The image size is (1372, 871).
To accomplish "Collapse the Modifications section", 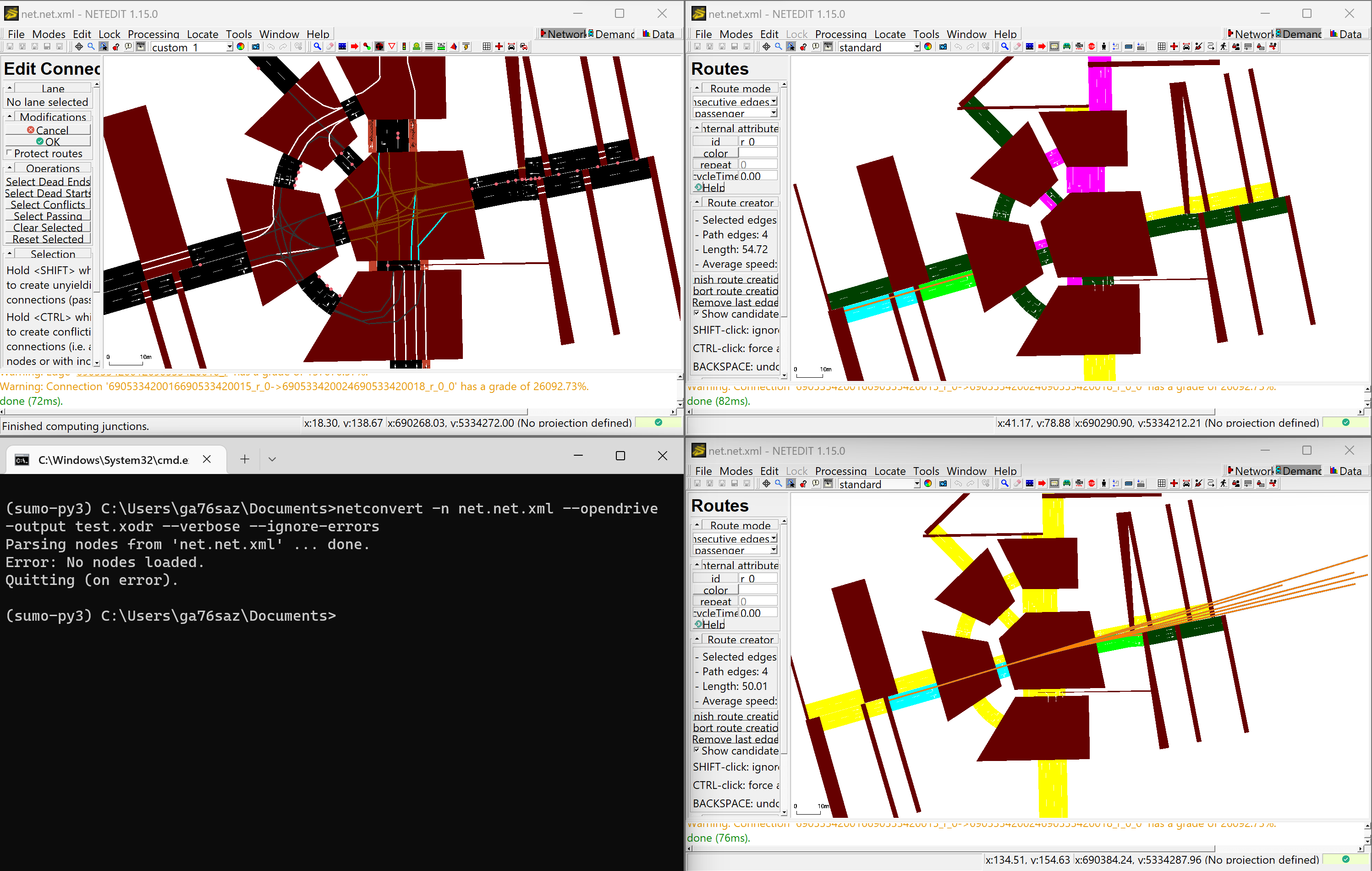I will (x=10, y=116).
